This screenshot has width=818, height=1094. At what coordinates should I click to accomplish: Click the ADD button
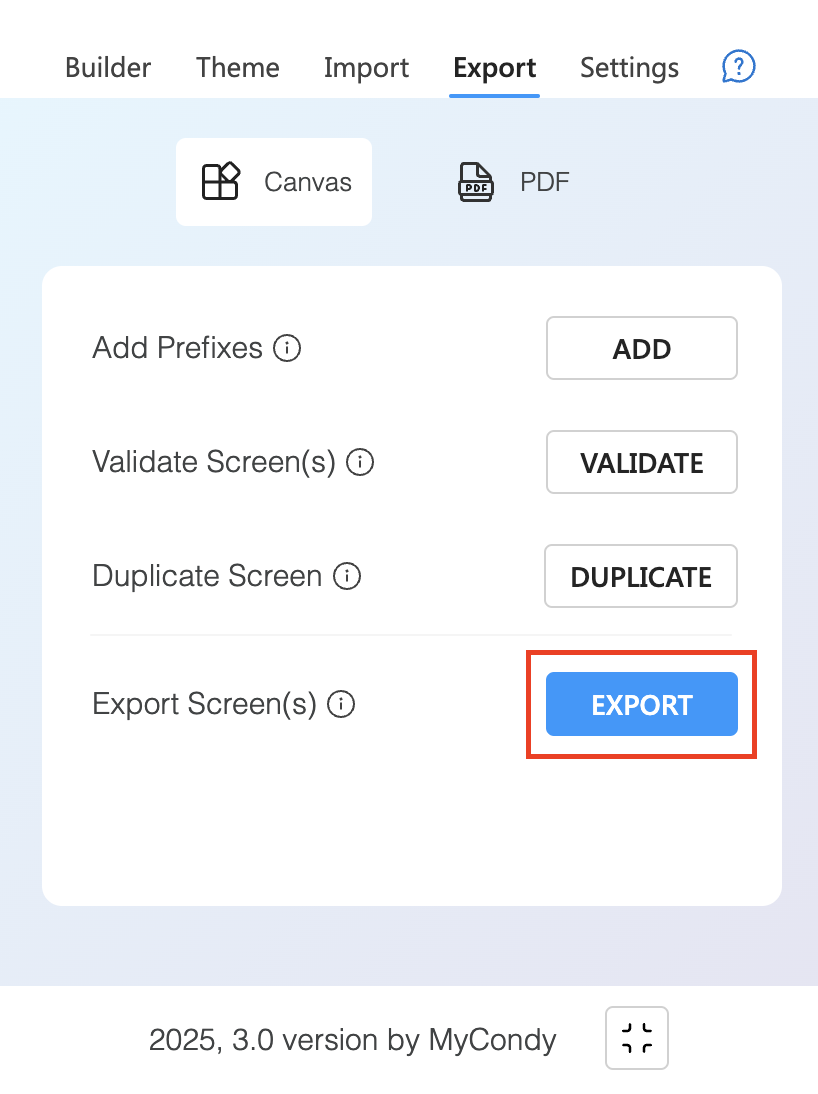click(641, 348)
